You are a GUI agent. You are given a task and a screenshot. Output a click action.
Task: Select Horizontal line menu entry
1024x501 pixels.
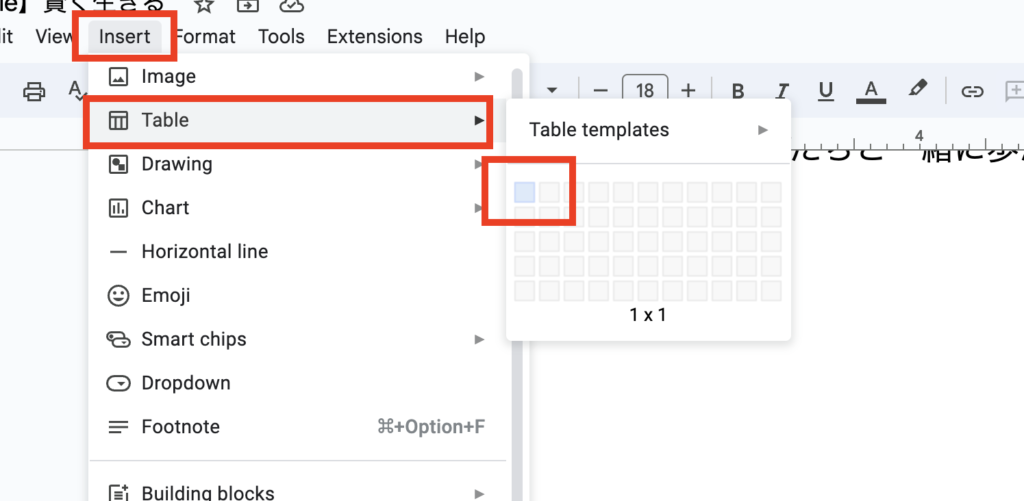pyautogui.click(x=205, y=251)
